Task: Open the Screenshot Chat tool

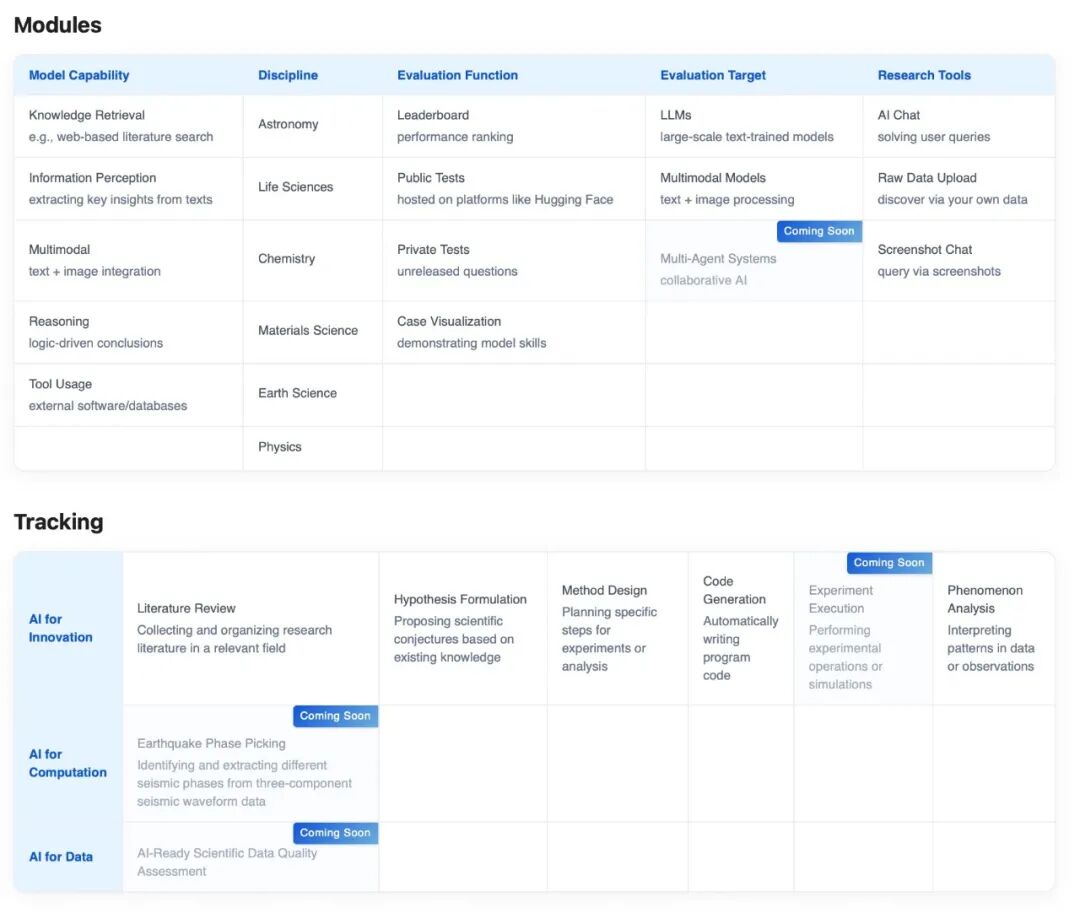Action: tap(959, 260)
